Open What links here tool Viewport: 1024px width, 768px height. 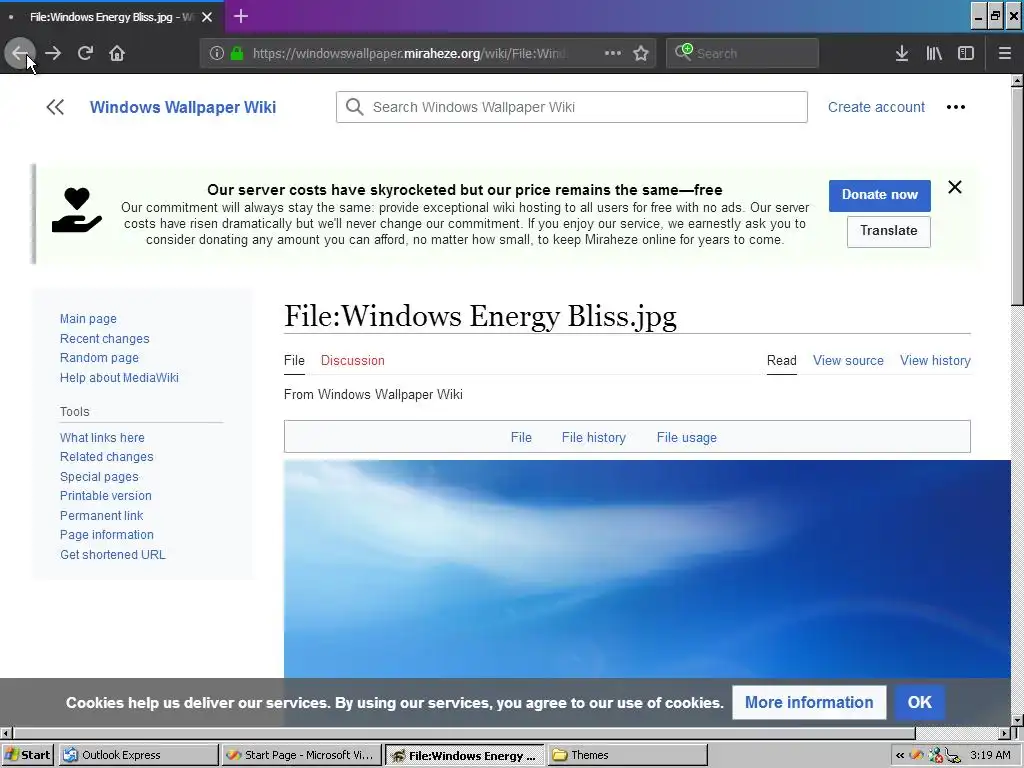coord(102,438)
